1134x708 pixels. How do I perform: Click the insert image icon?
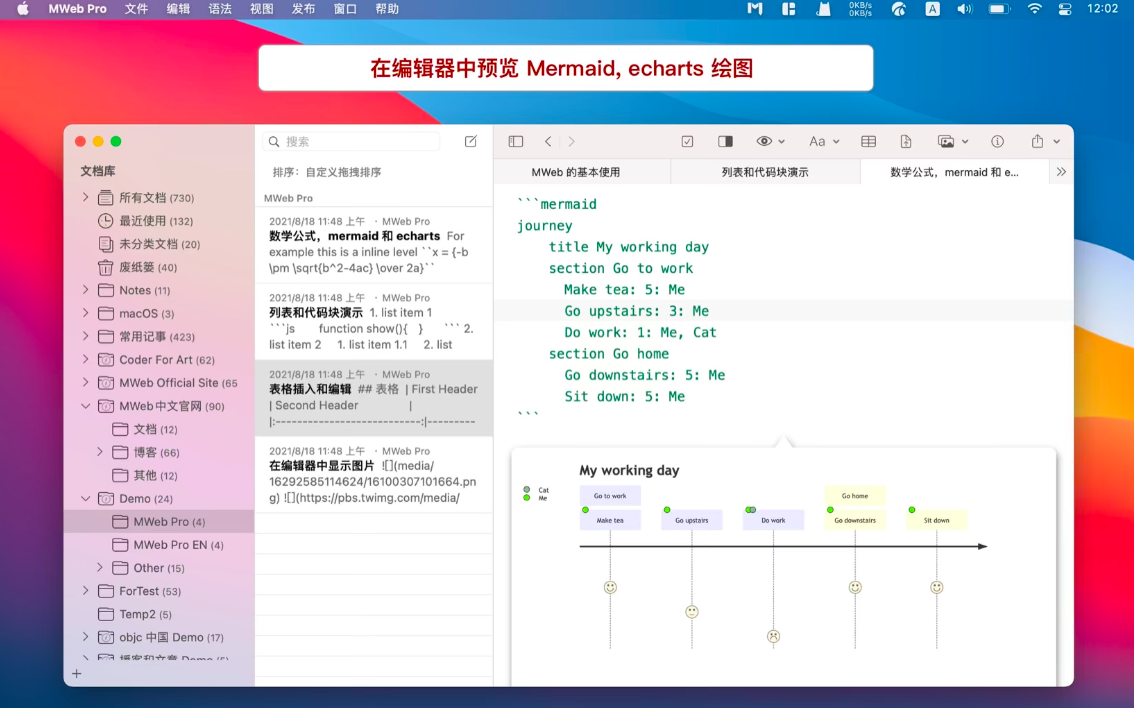click(x=945, y=142)
